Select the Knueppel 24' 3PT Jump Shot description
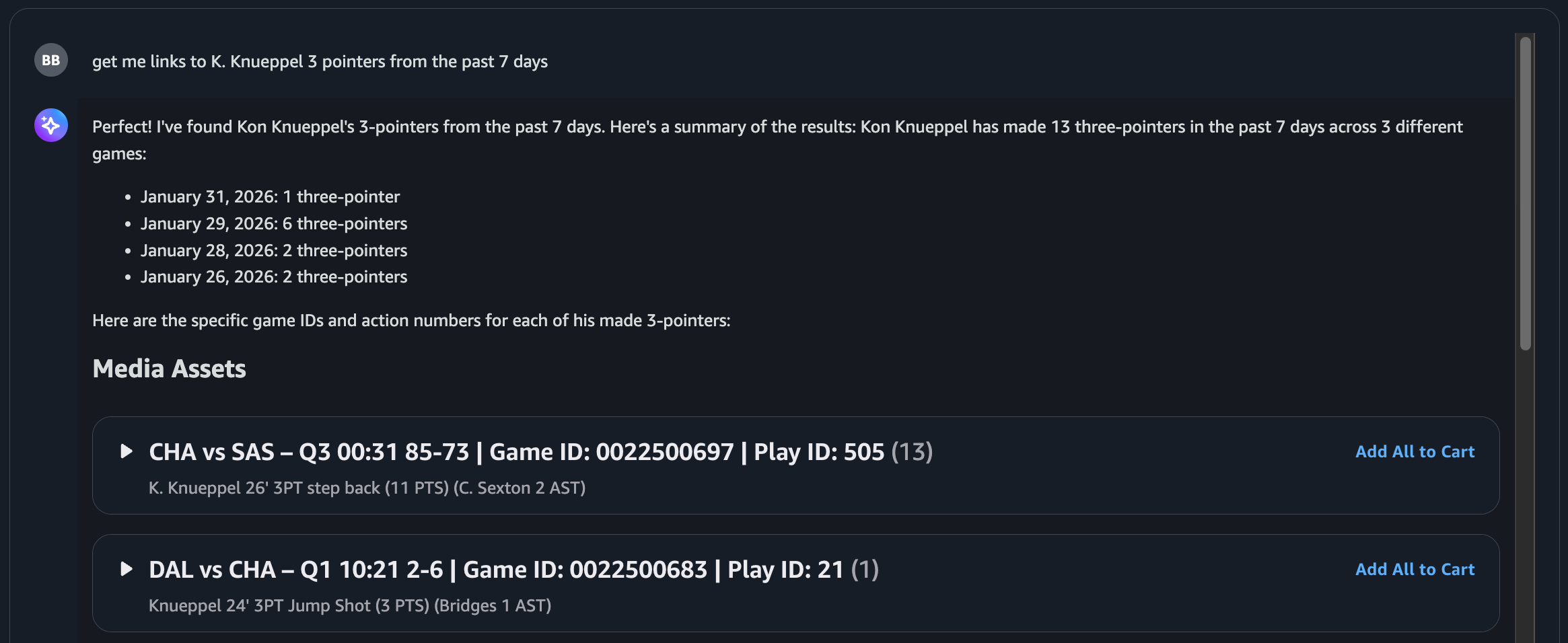Viewport: 1568px width, 643px height. tap(350, 605)
